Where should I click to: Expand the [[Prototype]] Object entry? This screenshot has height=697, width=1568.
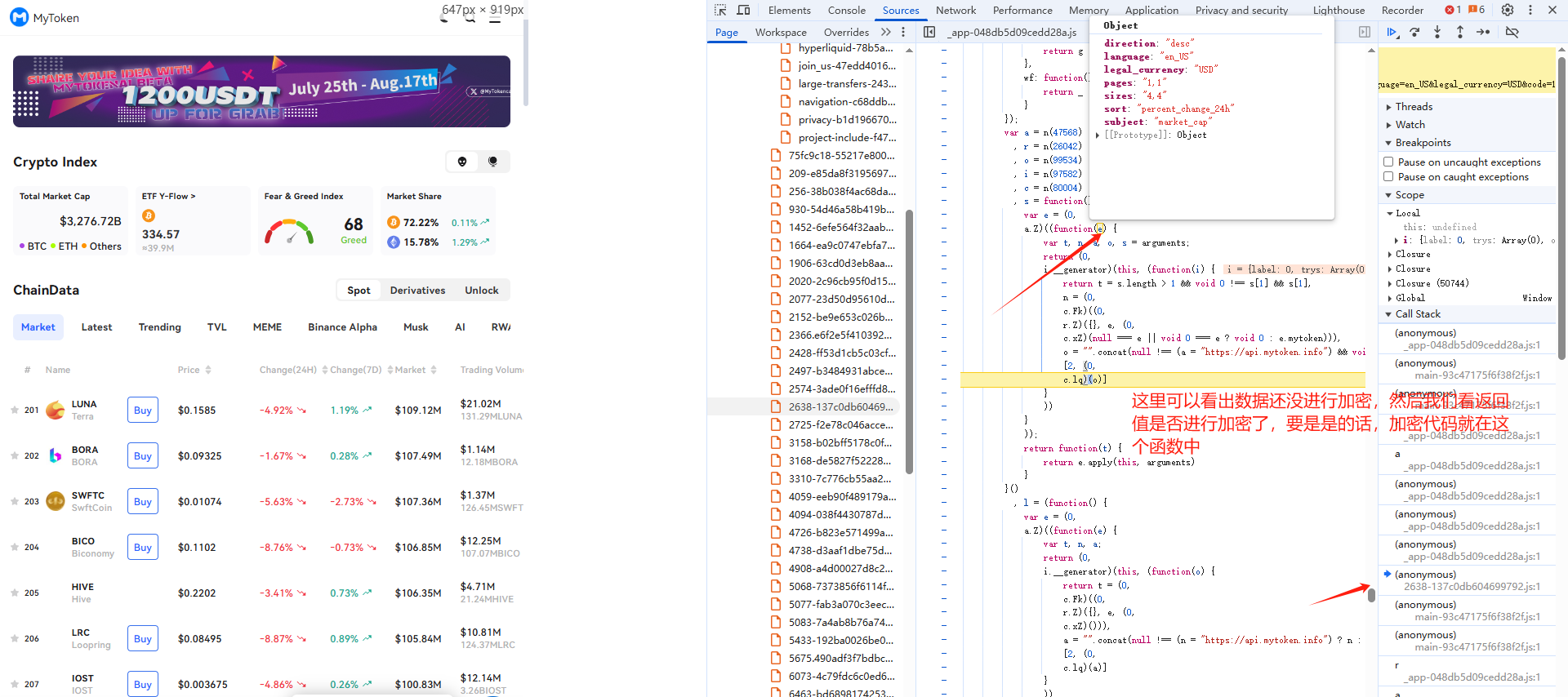coord(1151,135)
